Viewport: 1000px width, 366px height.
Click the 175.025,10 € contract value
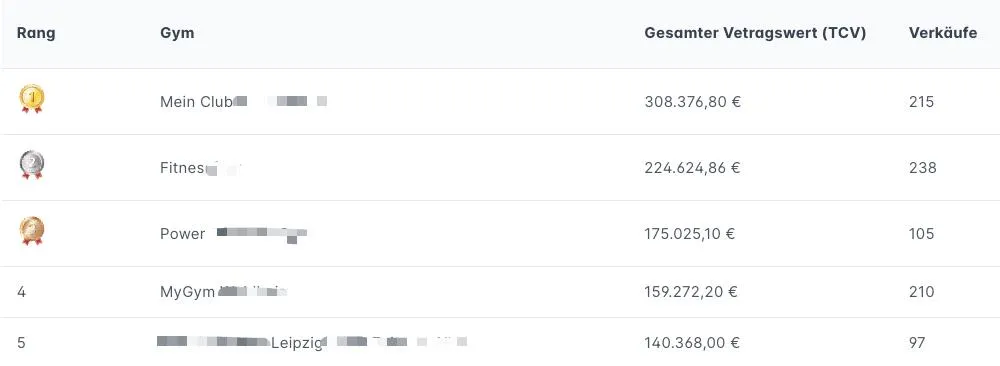[689, 234]
